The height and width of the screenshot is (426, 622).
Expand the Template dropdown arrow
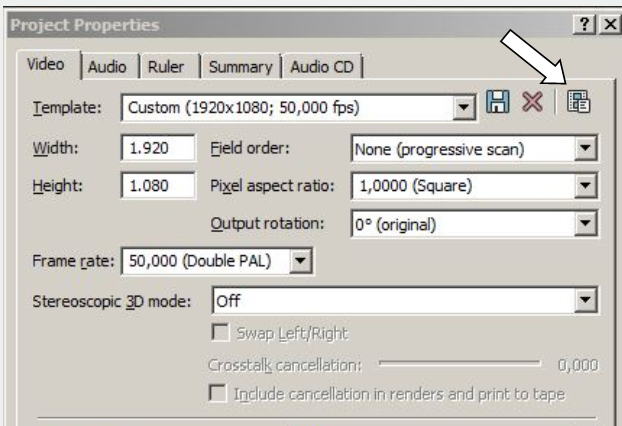coord(464,107)
